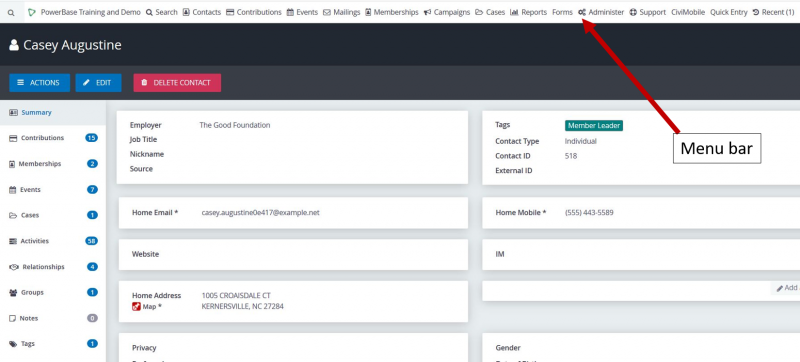Image resolution: width=800 pixels, height=362 pixels.
Task: Open the Events menu in top bar
Action: [x=302, y=12]
